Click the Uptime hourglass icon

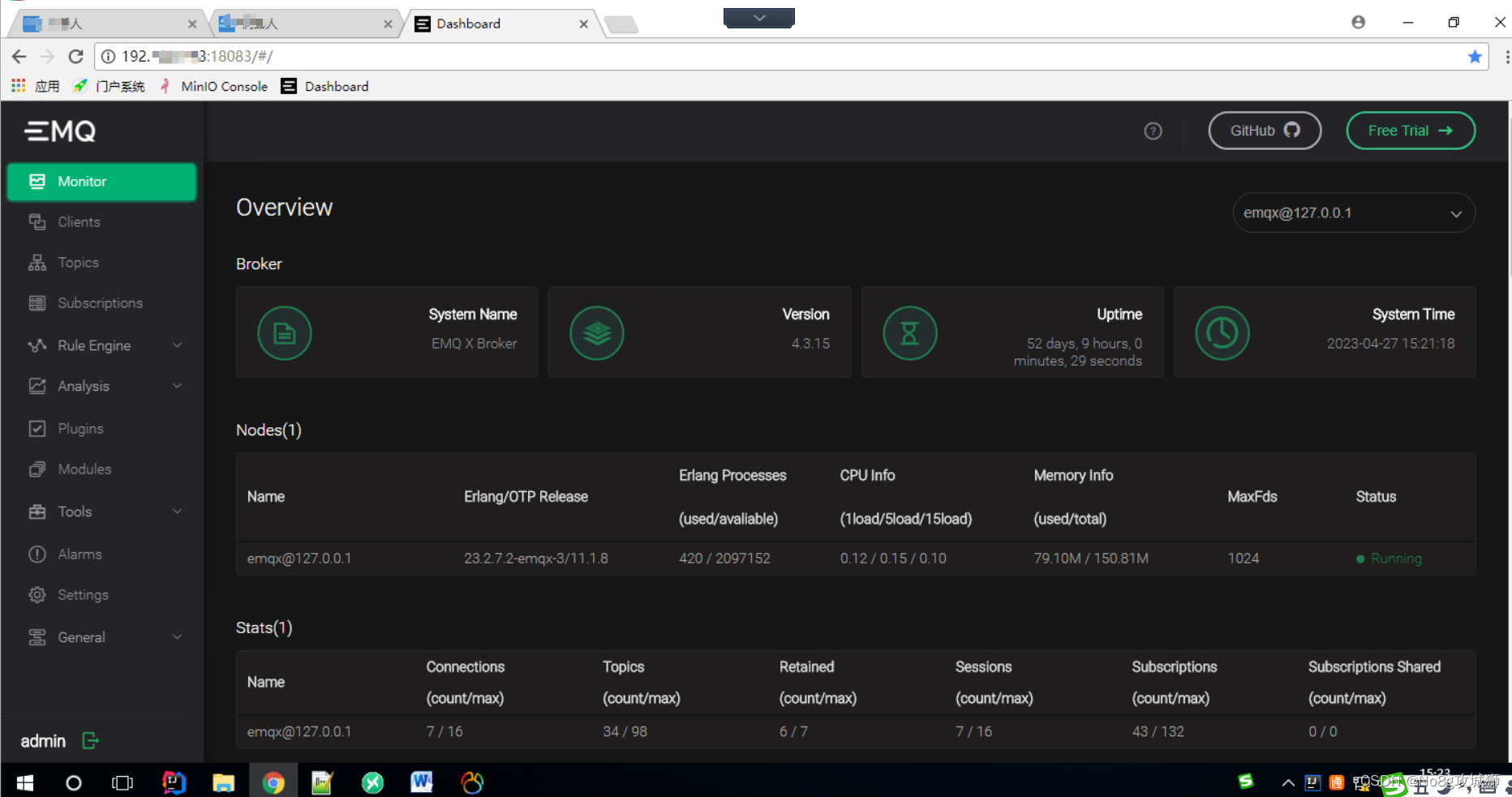point(910,333)
